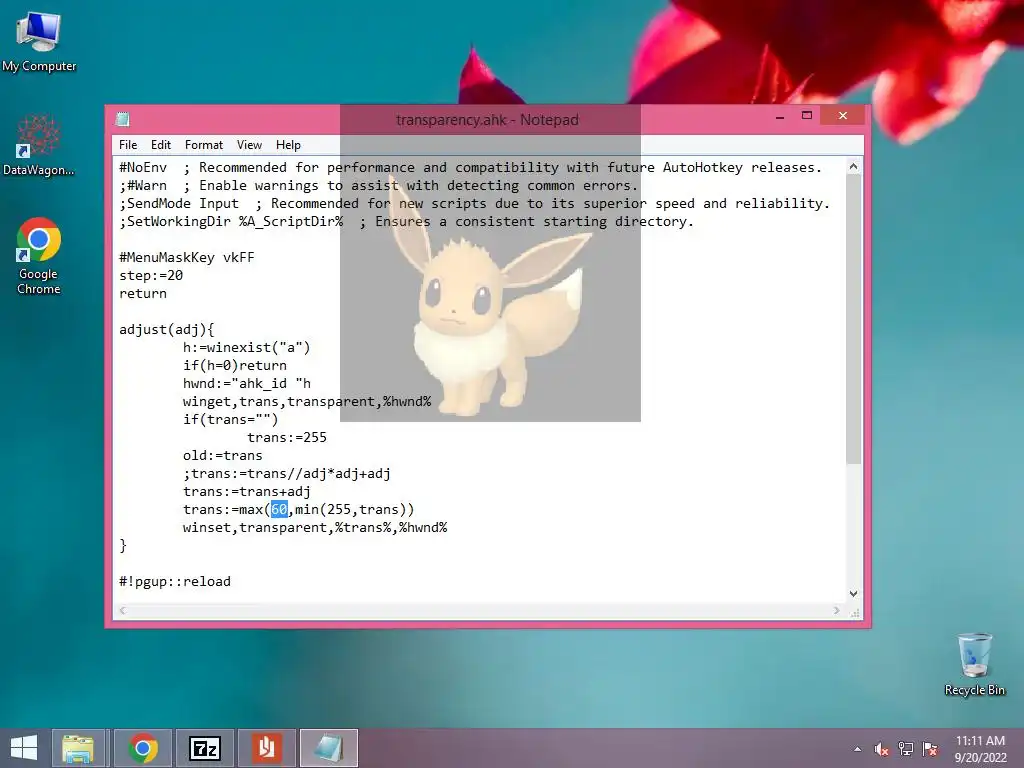Click the horizontal scrollbar right arrow
The image size is (1024, 768).
point(837,611)
